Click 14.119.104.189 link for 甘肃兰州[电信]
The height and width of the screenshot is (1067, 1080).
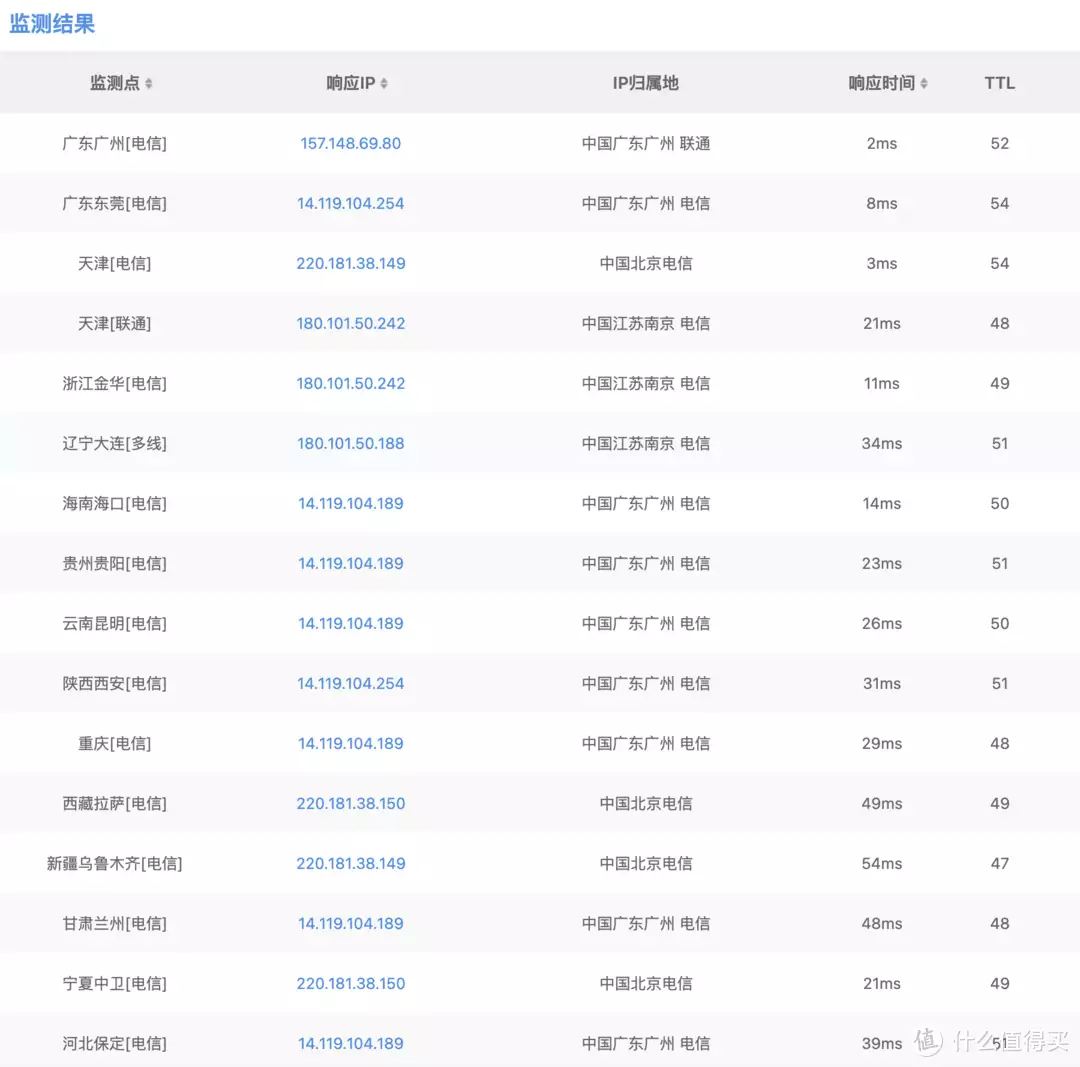(350, 923)
